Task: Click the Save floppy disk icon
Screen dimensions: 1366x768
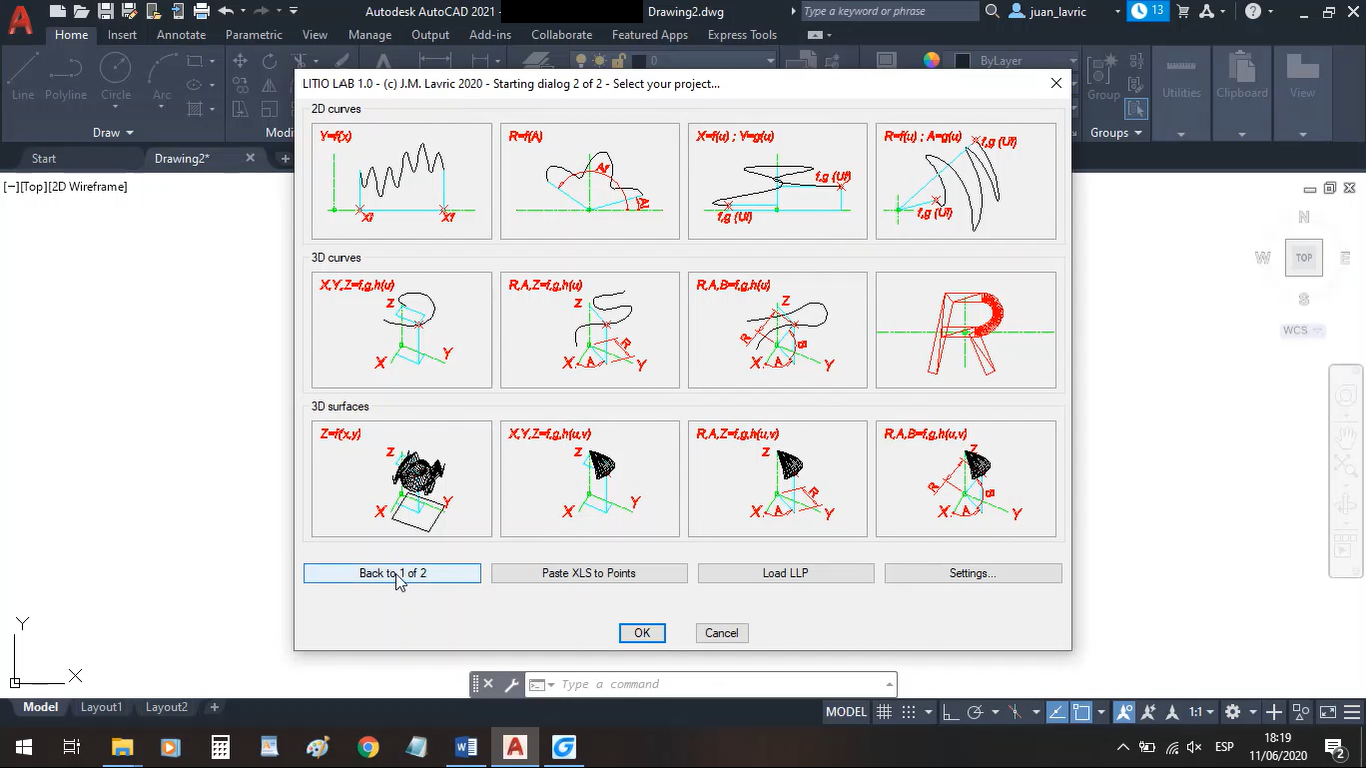Action: (x=105, y=11)
